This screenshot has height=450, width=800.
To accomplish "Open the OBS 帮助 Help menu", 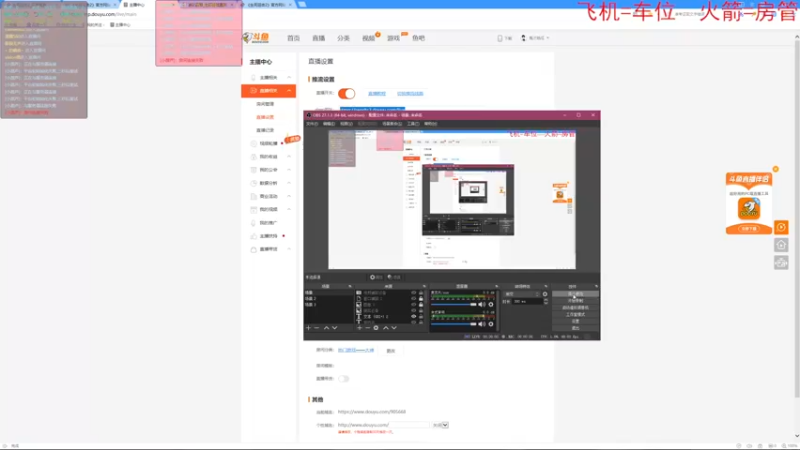I will tap(431, 124).
